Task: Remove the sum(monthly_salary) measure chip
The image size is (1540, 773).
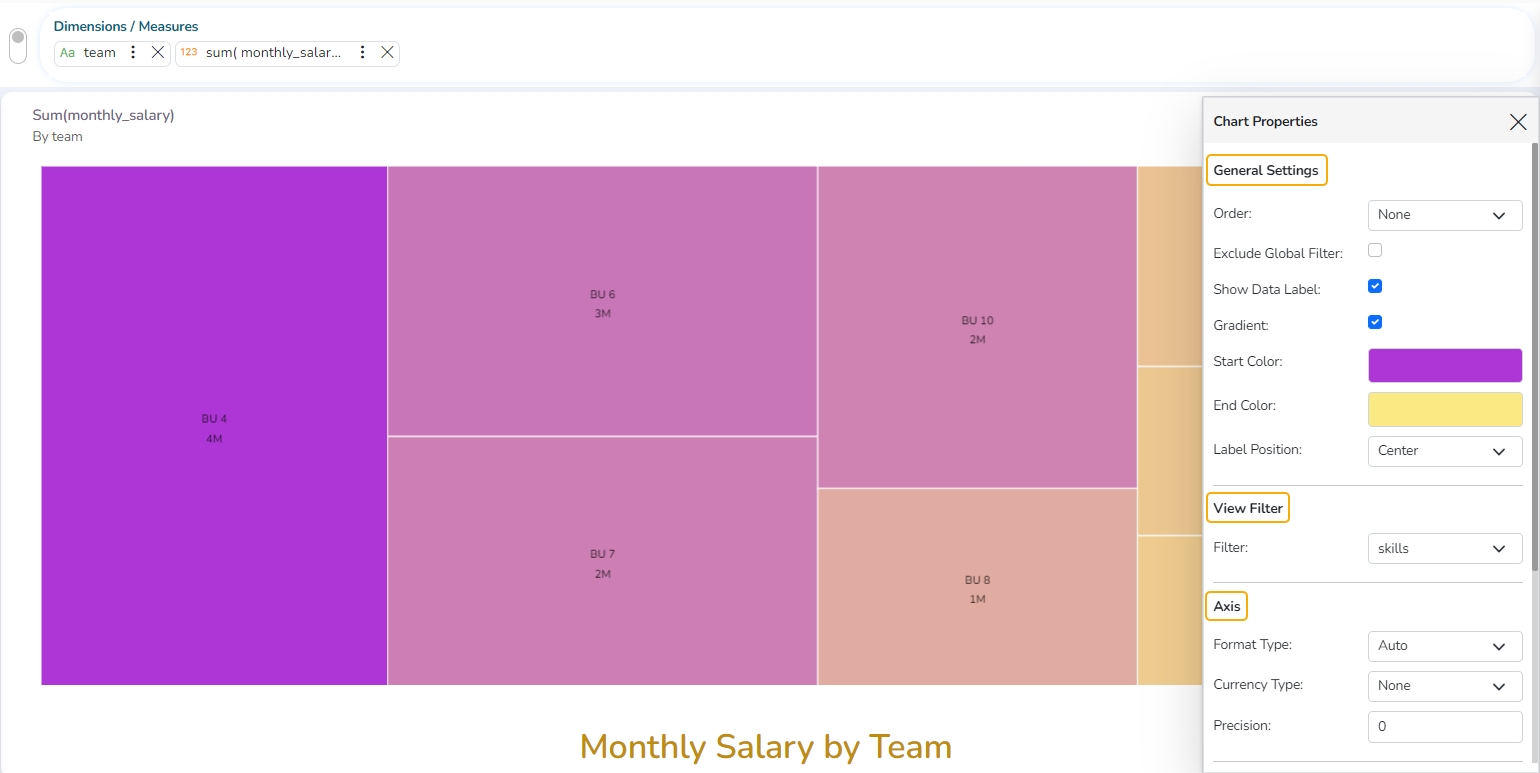Action: click(387, 53)
